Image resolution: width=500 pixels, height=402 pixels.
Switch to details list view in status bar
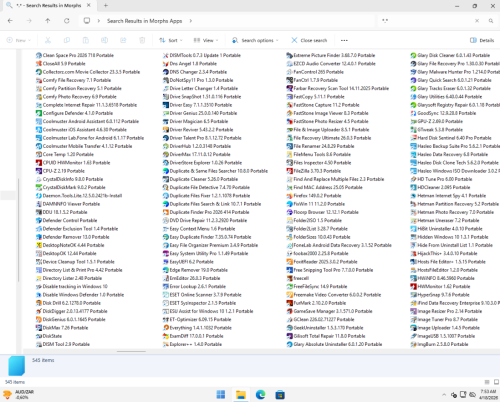487,382
